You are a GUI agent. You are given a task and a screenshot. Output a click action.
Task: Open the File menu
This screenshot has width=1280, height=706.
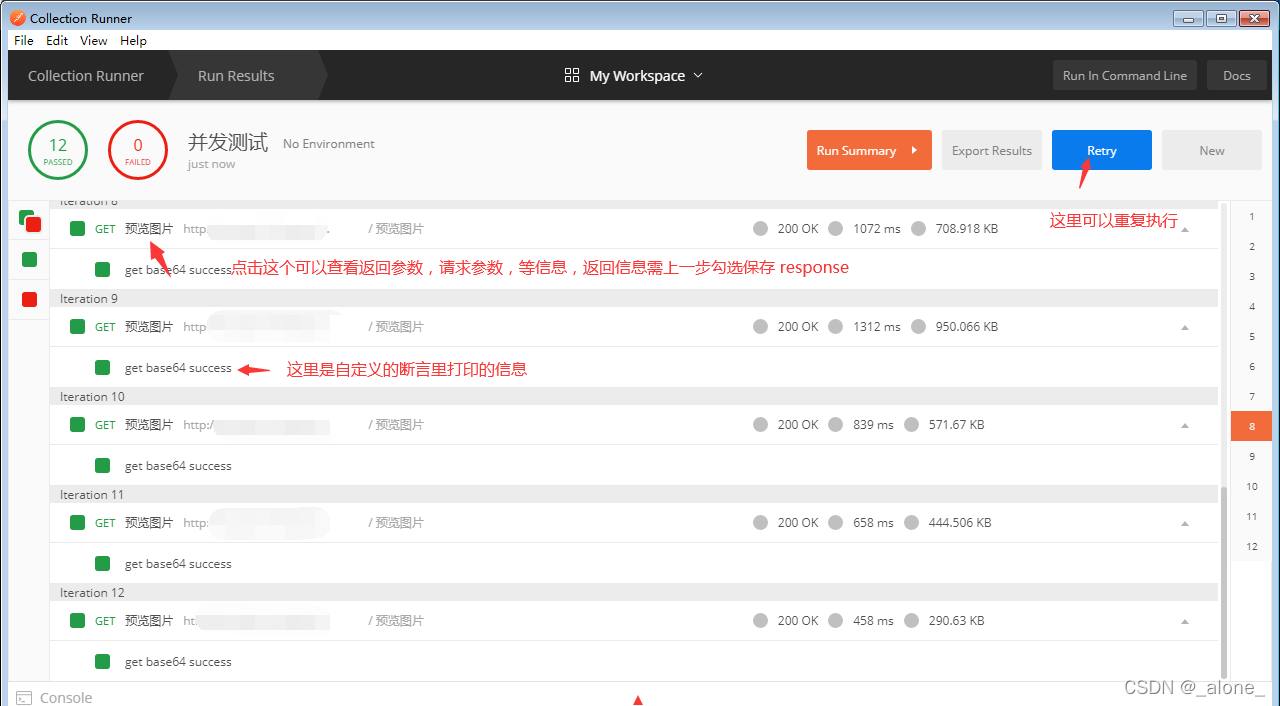tap(24, 40)
